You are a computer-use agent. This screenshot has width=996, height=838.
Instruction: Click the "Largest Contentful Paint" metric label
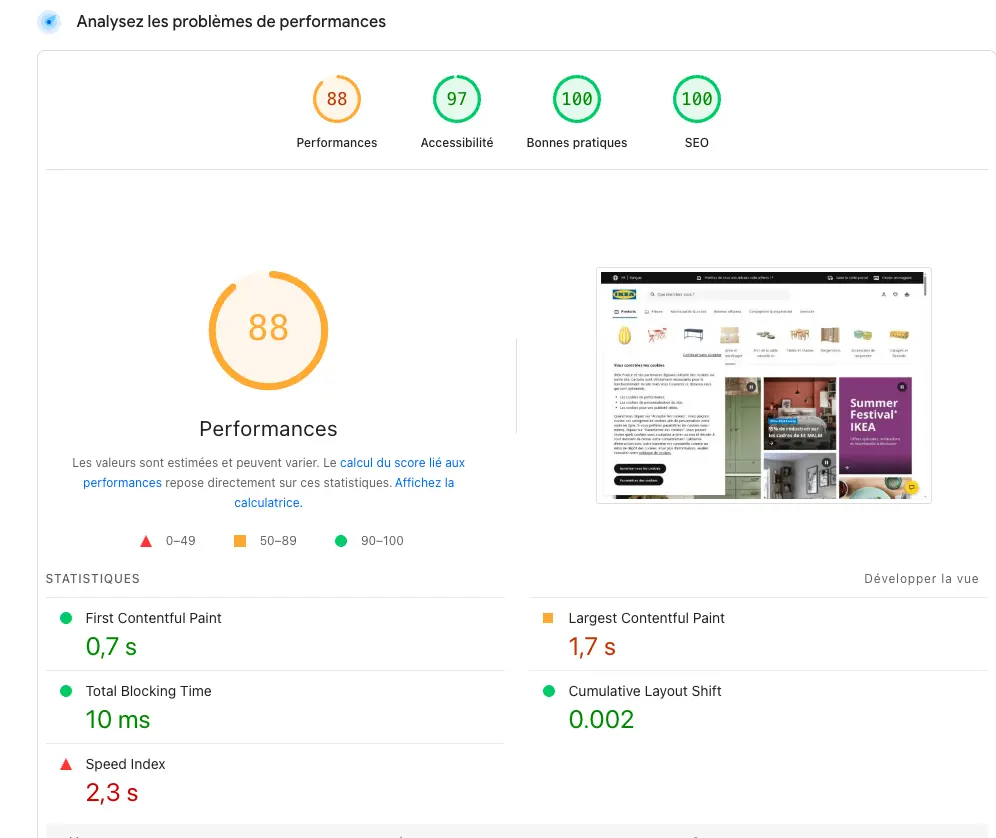coord(646,618)
